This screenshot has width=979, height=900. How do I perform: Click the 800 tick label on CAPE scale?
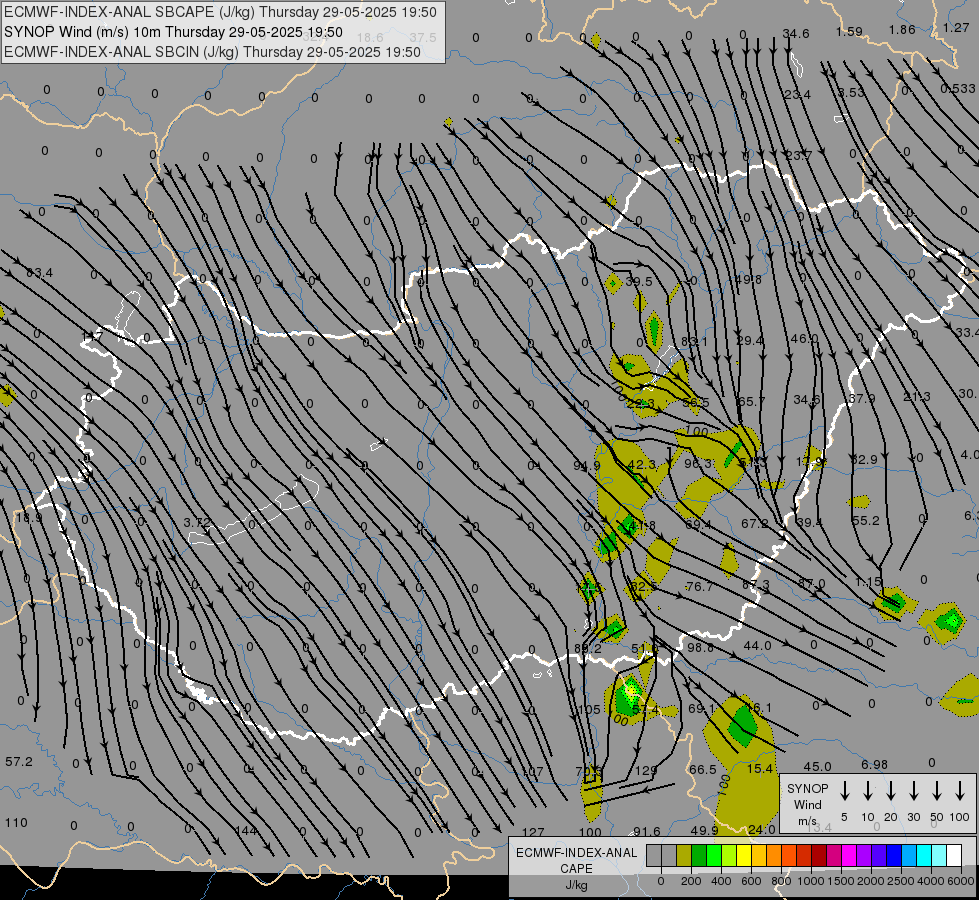pyautogui.click(x=780, y=881)
